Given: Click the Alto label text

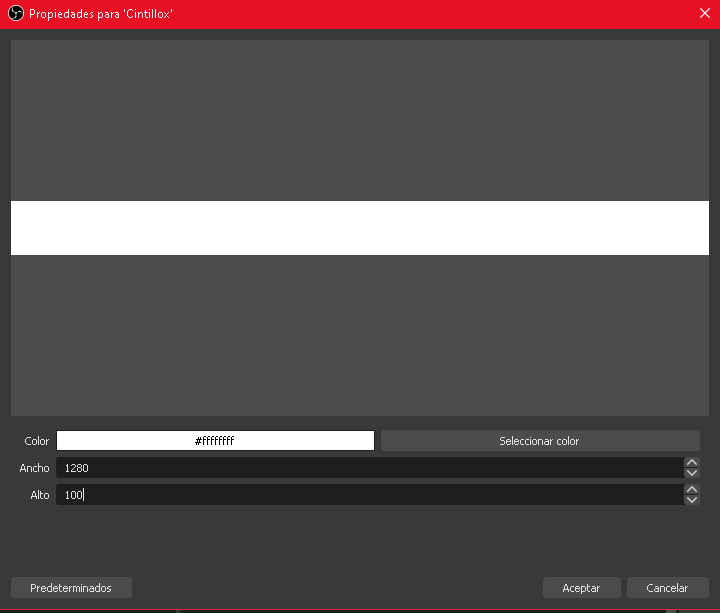Looking at the screenshot, I should (x=40, y=495).
